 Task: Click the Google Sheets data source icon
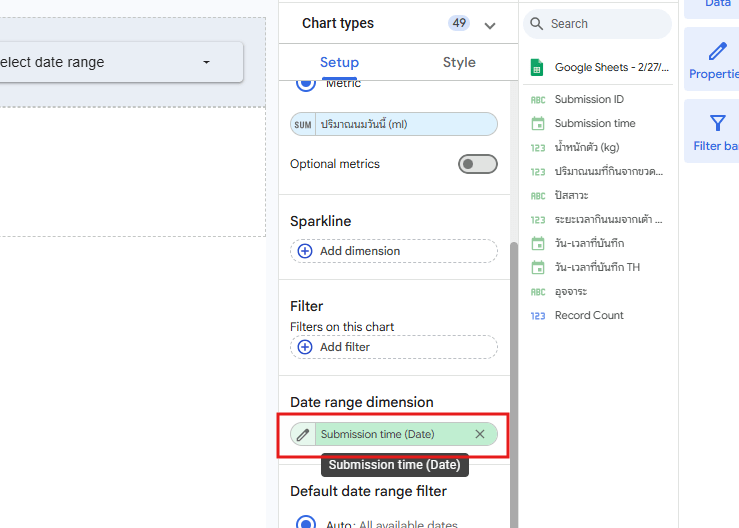click(x=538, y=68)
